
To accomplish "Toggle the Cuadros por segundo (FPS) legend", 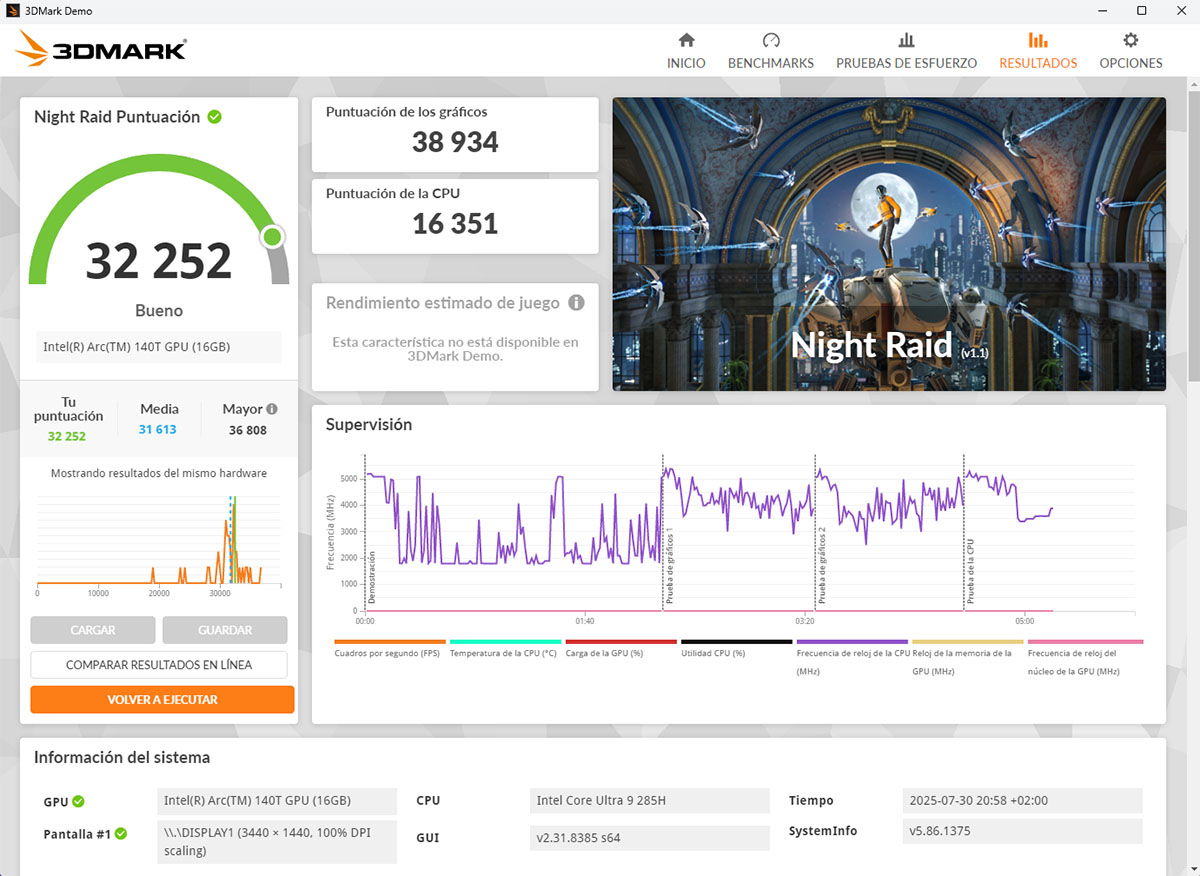I will click(390, 649).
